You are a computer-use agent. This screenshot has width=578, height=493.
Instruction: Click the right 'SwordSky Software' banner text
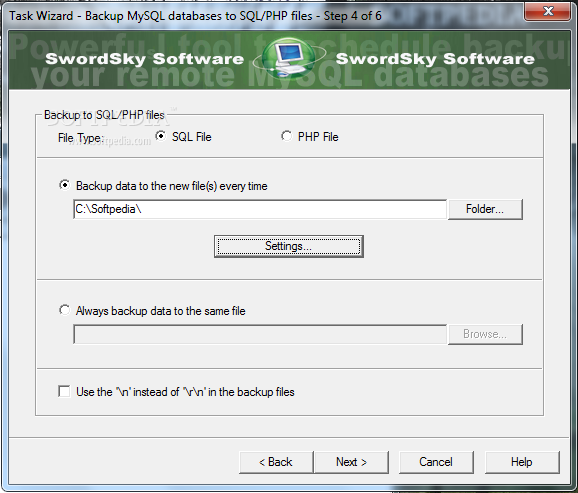435,59
